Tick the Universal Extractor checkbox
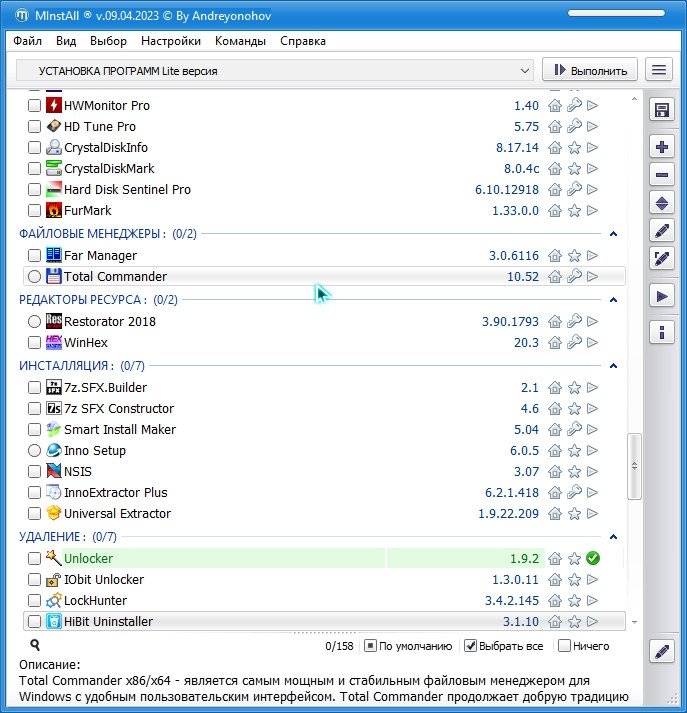 (x=34, y=513)
